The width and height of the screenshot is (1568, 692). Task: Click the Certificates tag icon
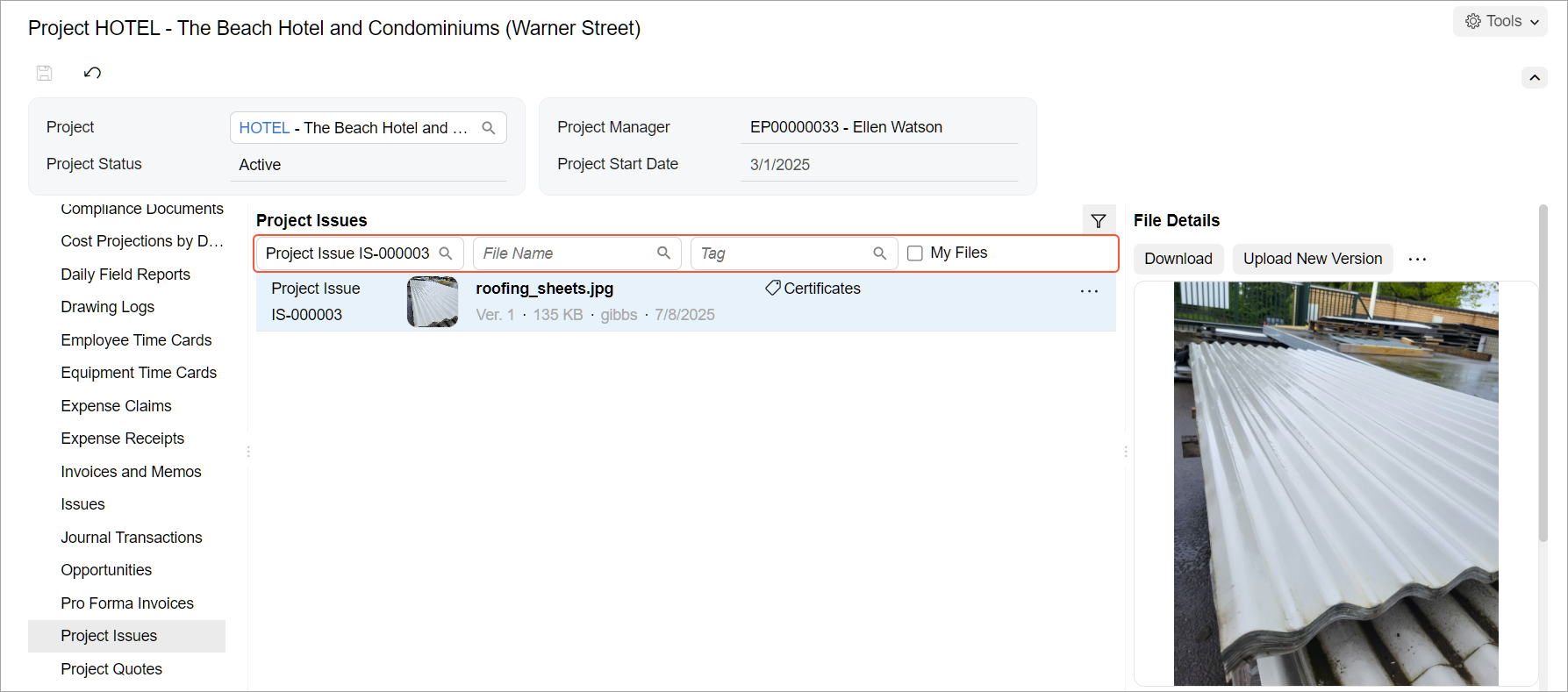pyautogui.click(x=773, y=288)
